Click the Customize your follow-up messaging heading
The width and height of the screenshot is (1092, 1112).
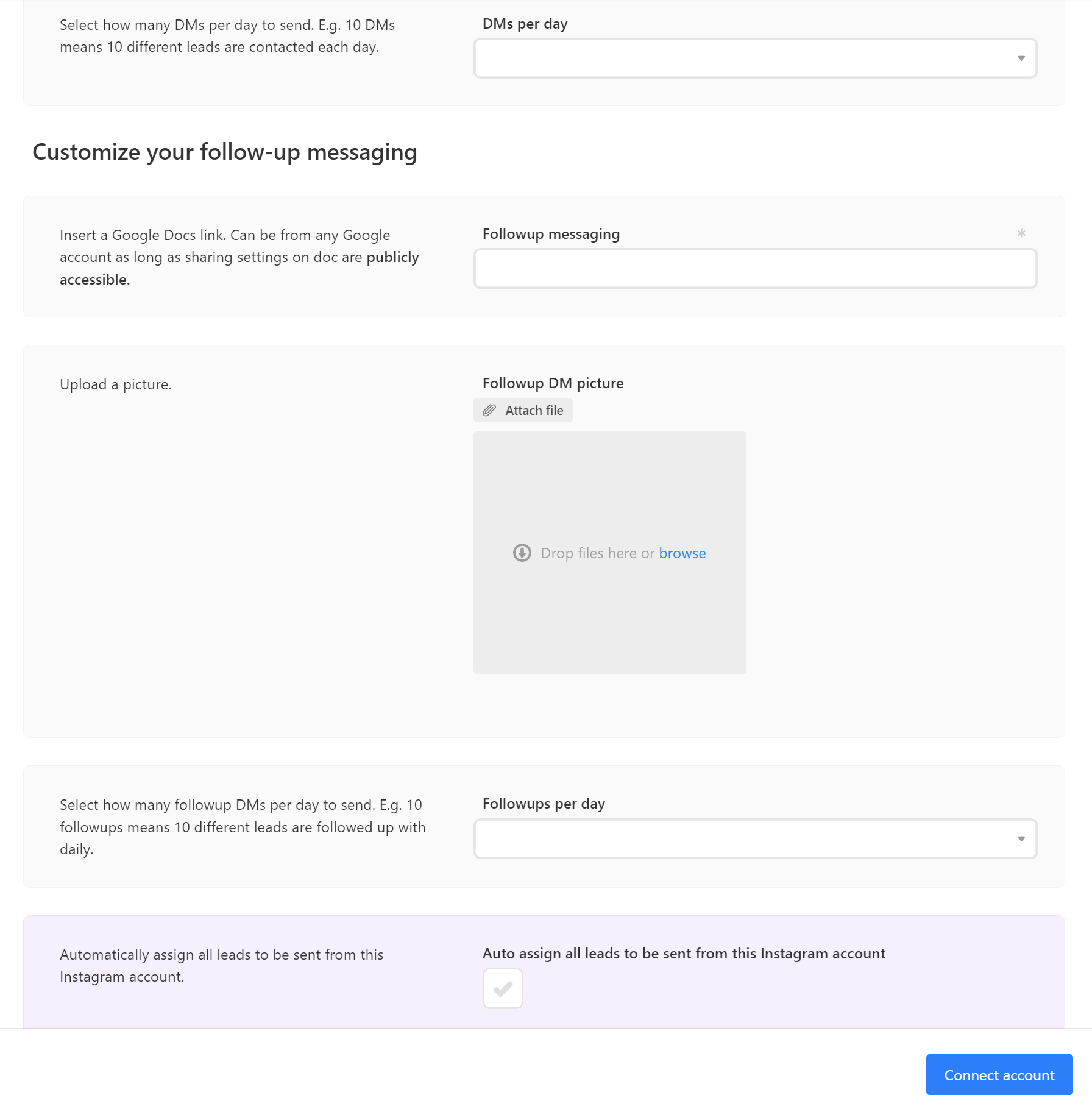(225, 152)
